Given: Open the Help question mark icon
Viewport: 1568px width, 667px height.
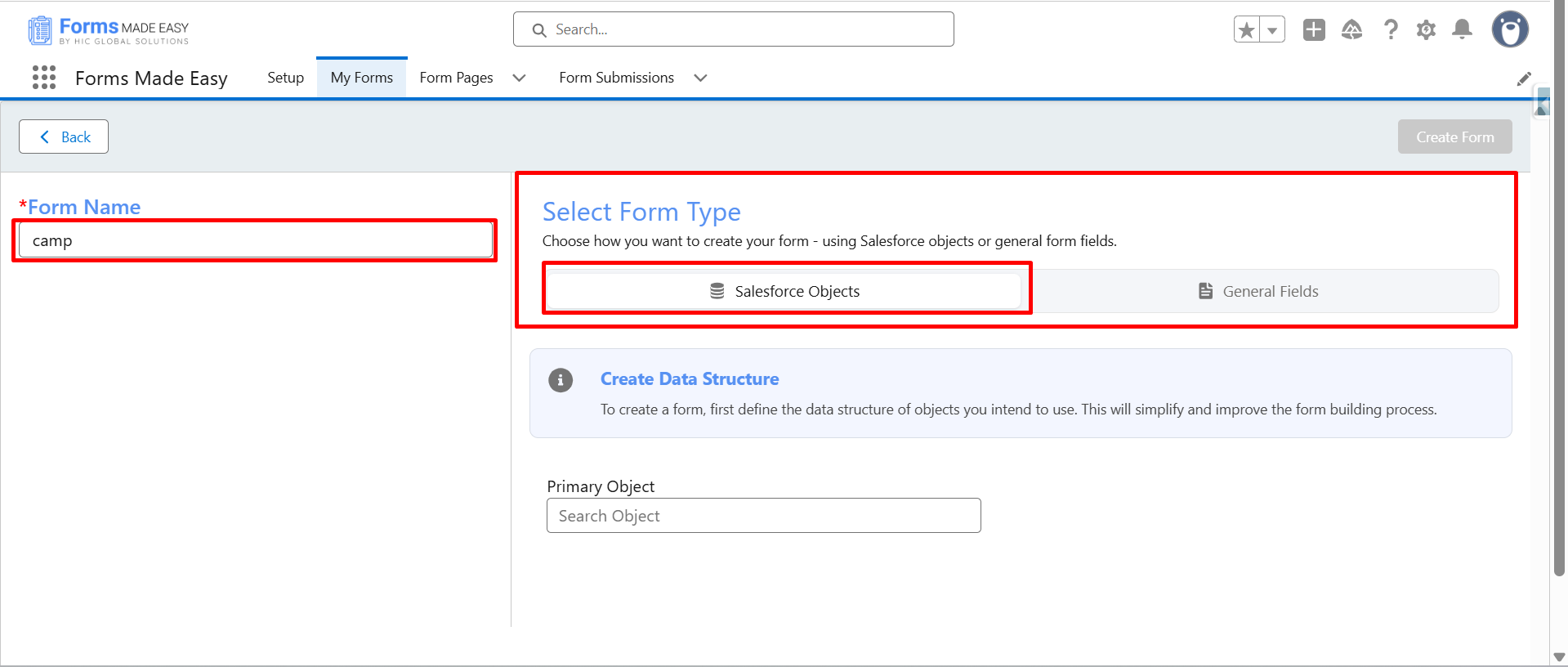Looking at the screenshot, I should pyautogui.click(x=1390, y=30).
